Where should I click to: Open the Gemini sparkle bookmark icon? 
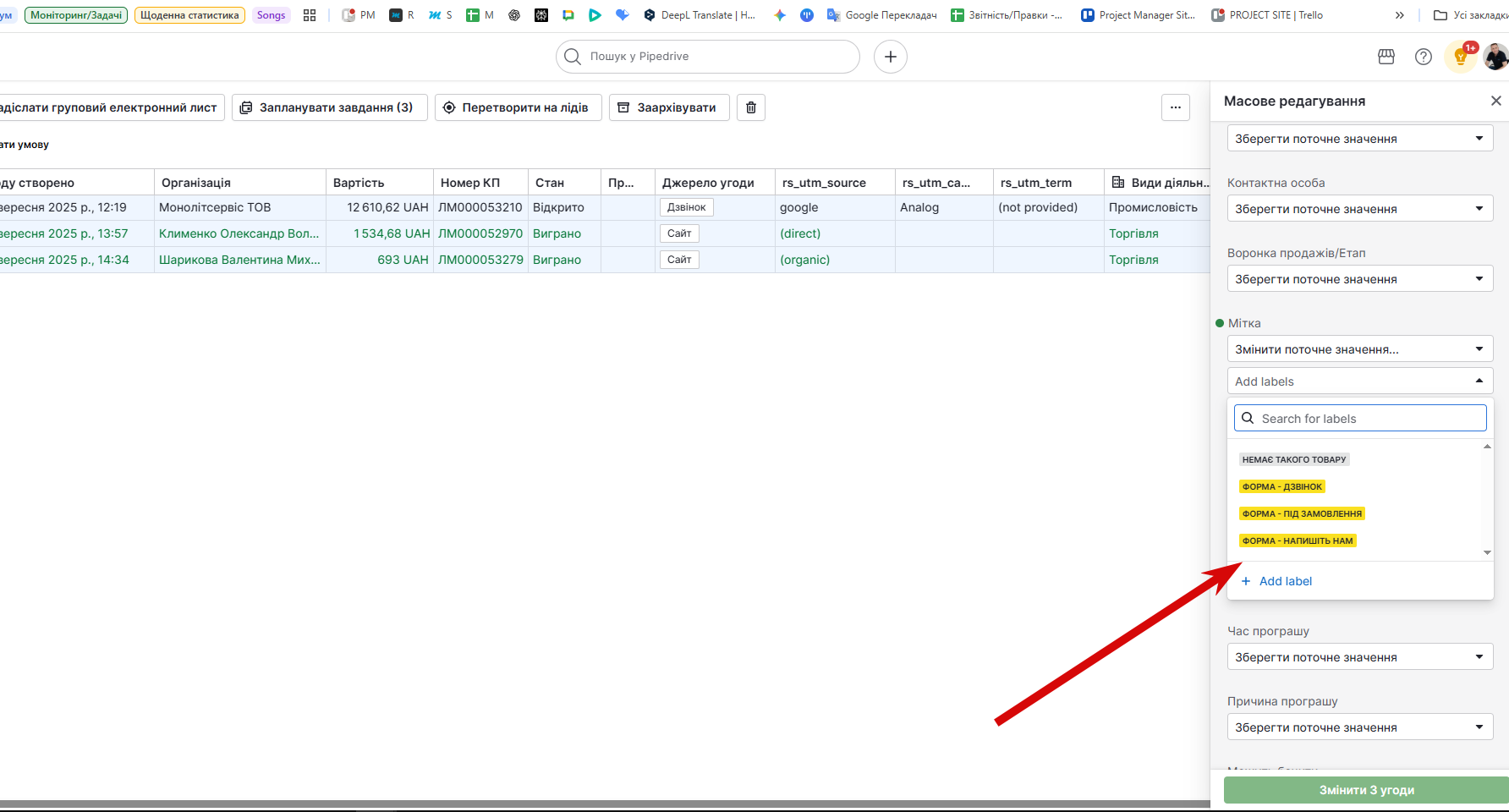[780, 15]
